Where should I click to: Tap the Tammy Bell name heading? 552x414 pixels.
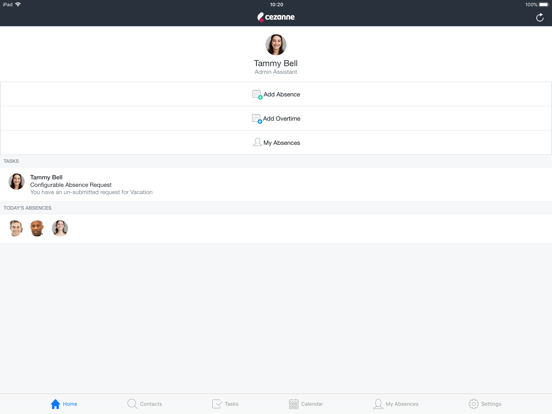[x=276, y=63]
